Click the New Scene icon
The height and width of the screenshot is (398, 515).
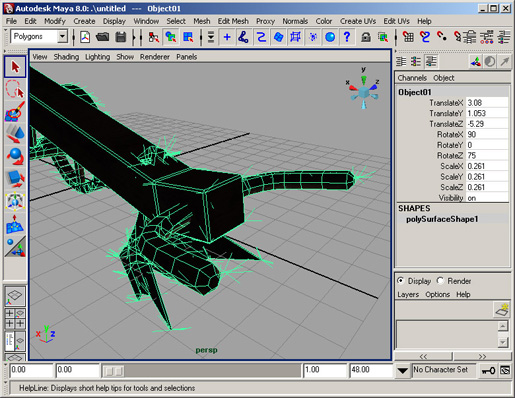pyautogui.click(x=85, y=37)
